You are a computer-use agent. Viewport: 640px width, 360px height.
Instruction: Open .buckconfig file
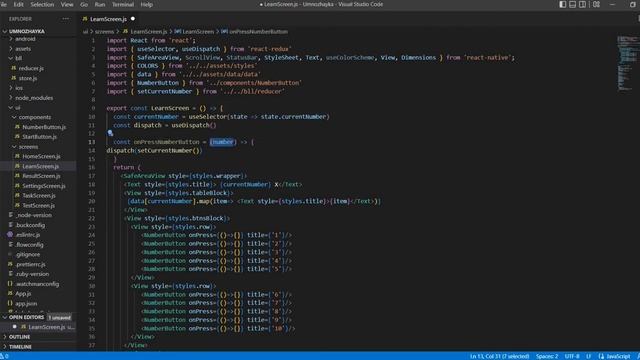coord(38,225)
